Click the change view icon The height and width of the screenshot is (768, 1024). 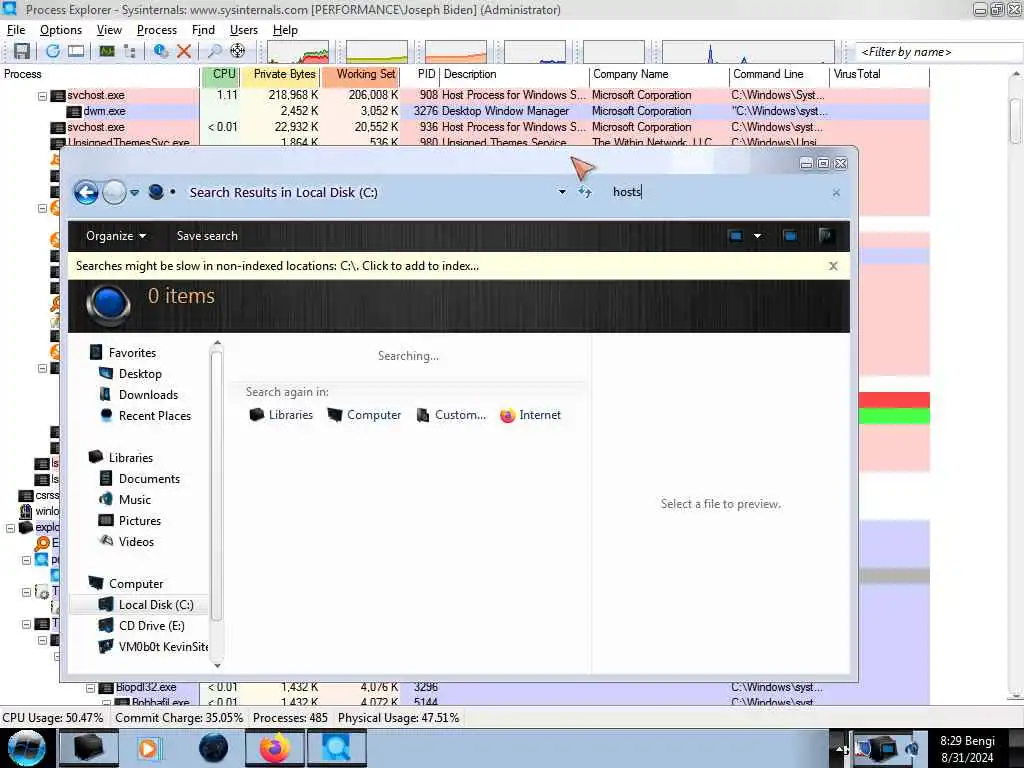tap(736, 236)
